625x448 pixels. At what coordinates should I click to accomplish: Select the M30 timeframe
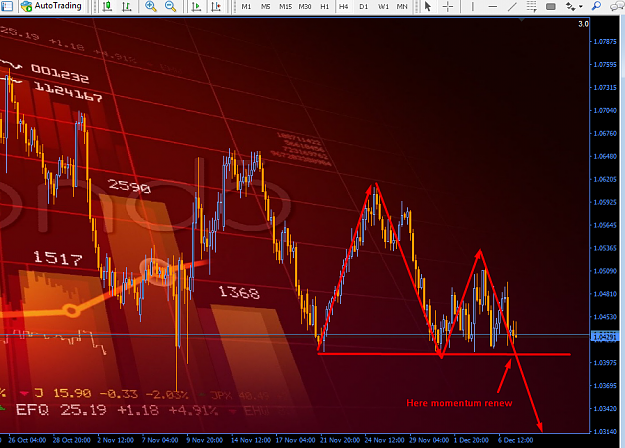click(x=305, y=6)
